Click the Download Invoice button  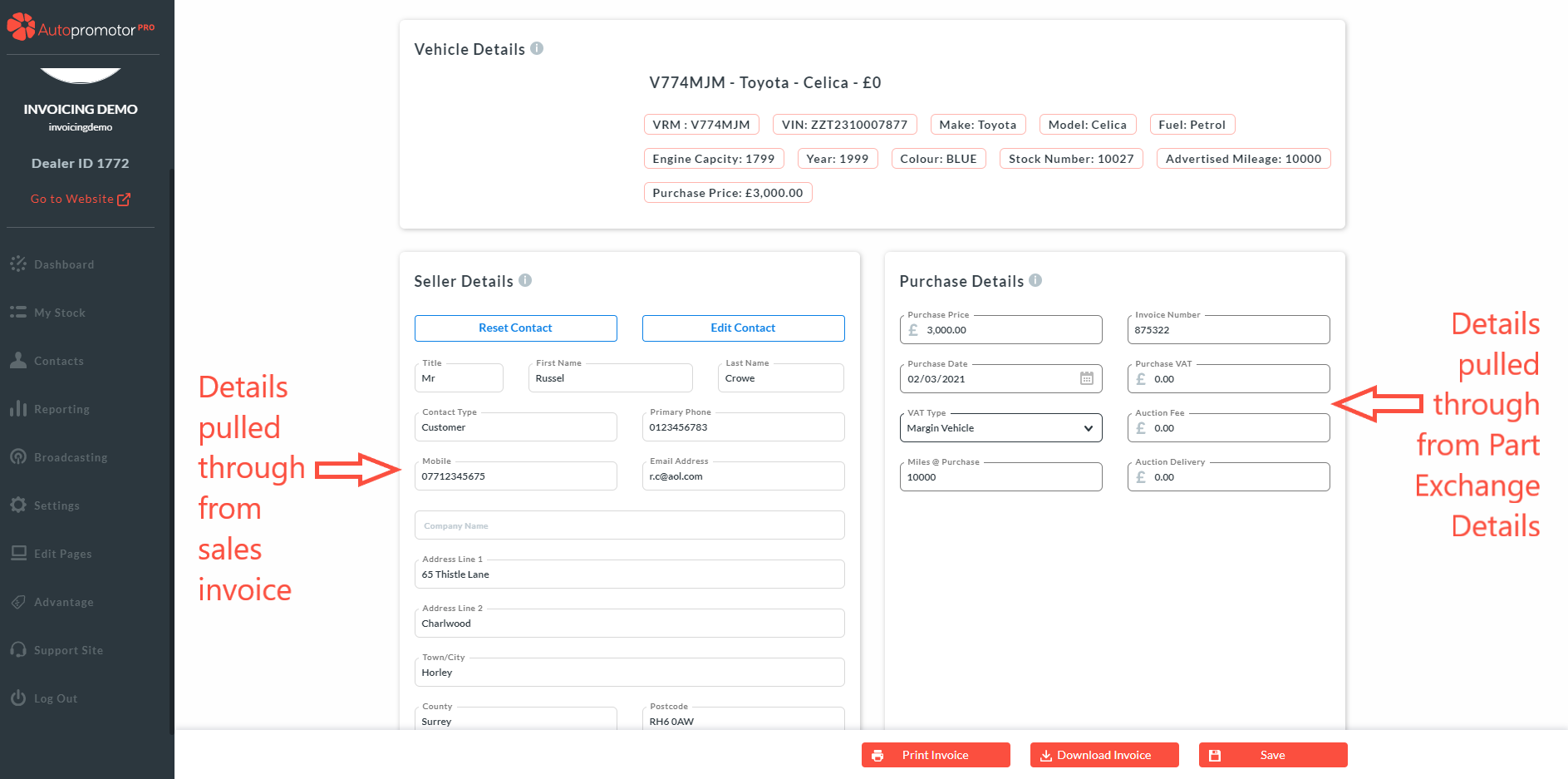(x=1104, y=755)
